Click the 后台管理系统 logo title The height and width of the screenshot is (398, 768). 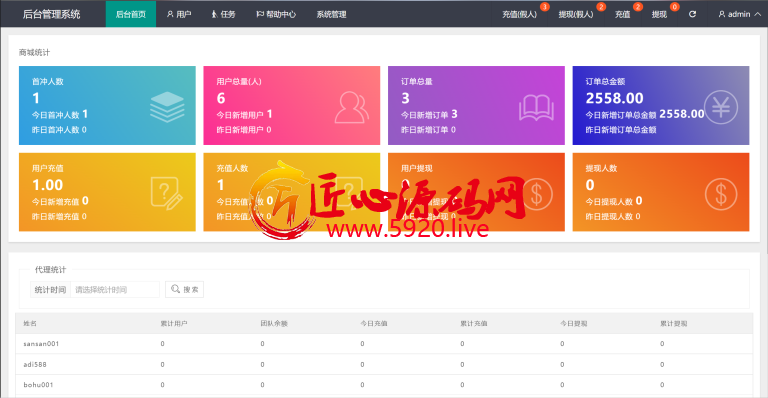pos(51,14)
